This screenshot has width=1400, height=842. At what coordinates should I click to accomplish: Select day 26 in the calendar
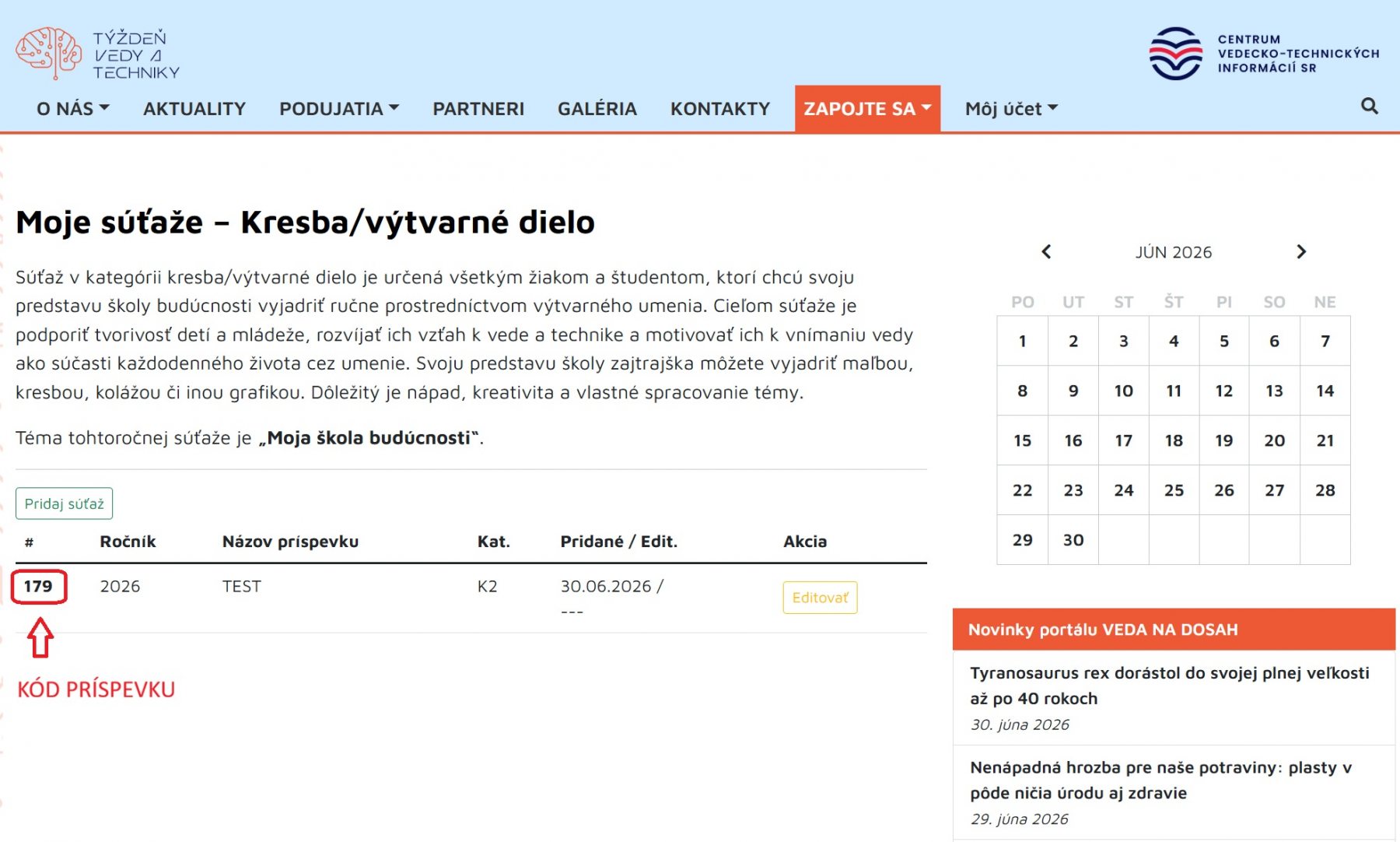pyautogui.click(x=1224, y=490)
